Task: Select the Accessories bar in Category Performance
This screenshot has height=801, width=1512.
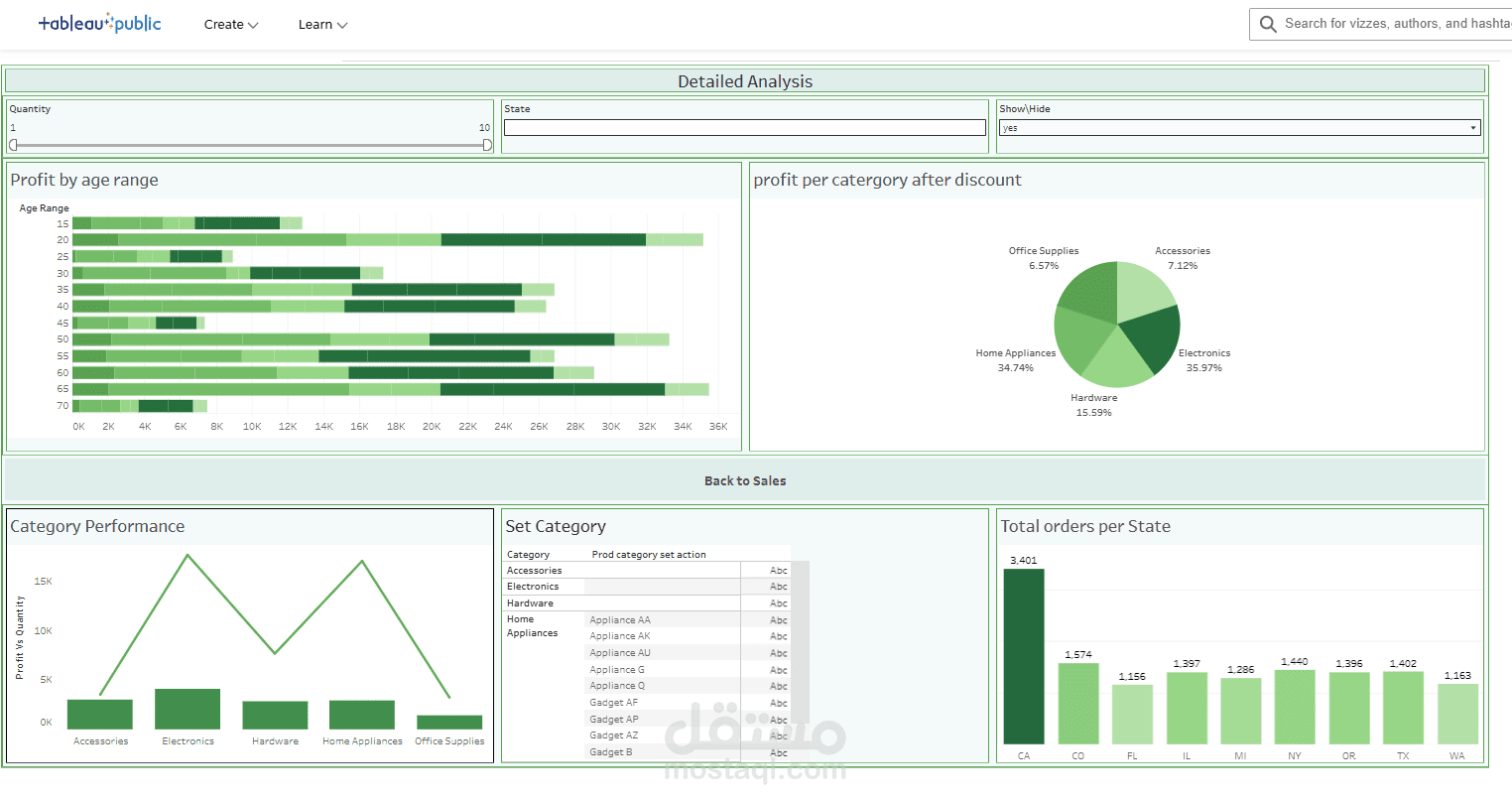Action: [x=100, y=715]
